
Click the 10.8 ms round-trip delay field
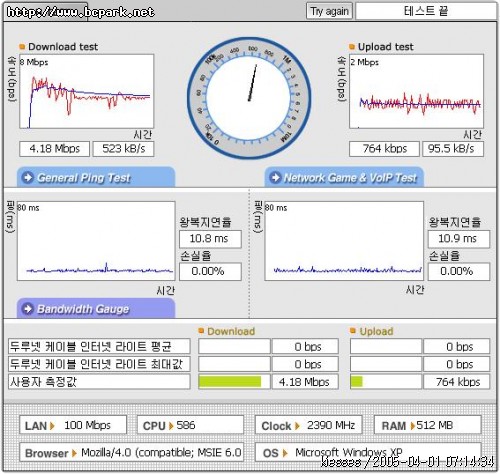tap(210, 239)
